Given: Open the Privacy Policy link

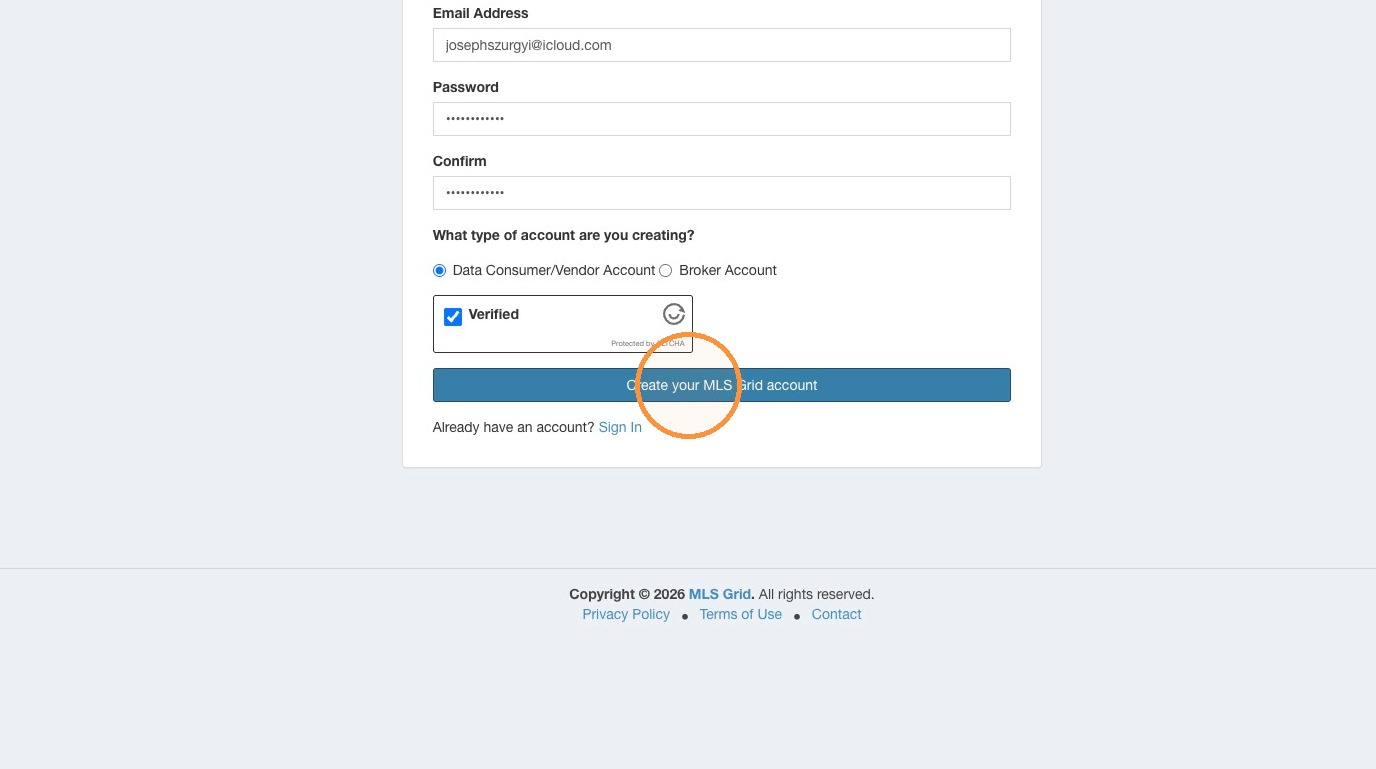Looking at the screenshot, I should (x=626, y=614).
